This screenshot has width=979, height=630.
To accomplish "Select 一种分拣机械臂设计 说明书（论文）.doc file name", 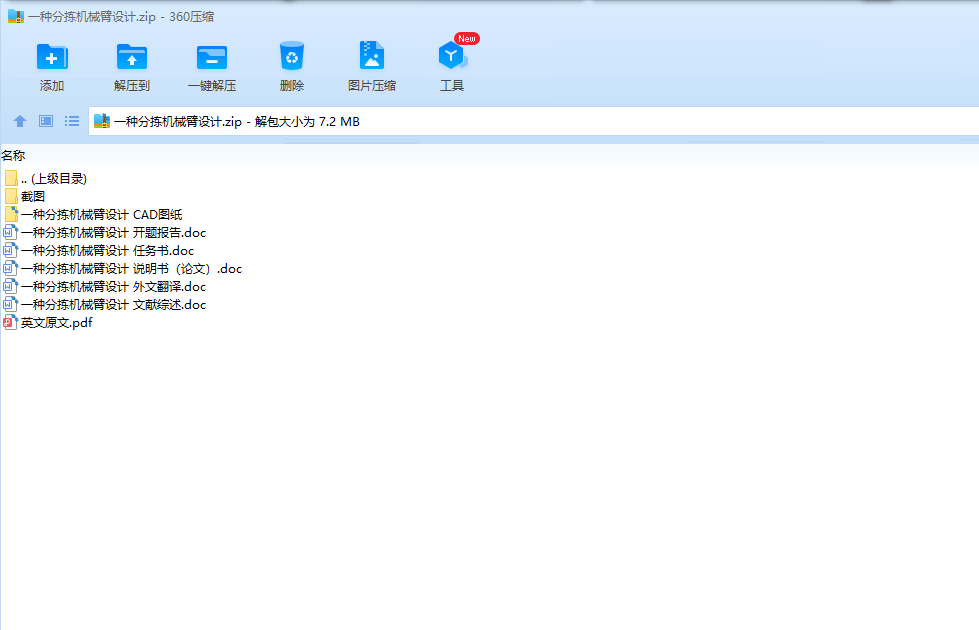I will coord(131,268).
